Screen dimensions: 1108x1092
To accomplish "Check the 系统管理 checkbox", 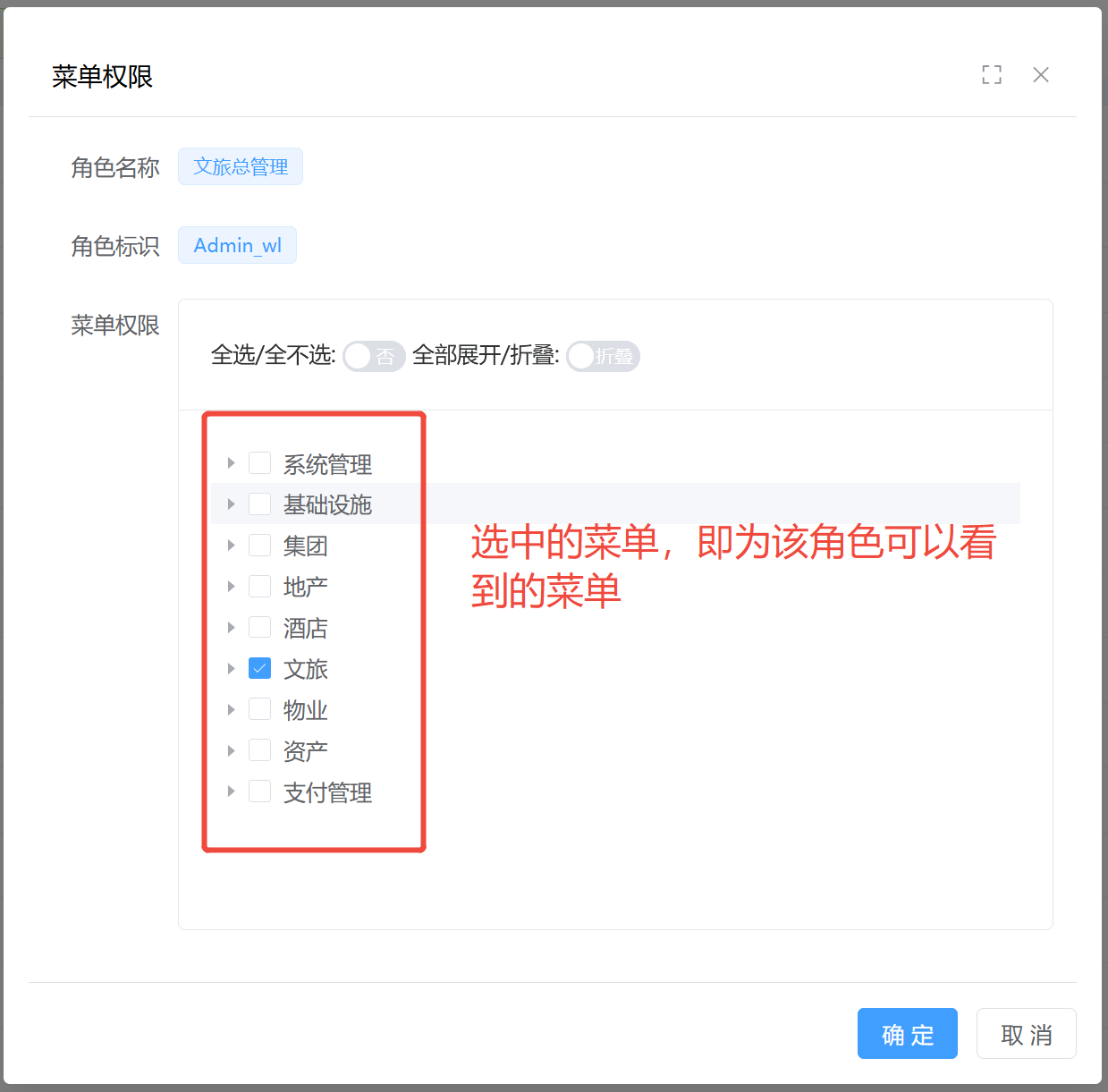I will (x=259, y=463).
